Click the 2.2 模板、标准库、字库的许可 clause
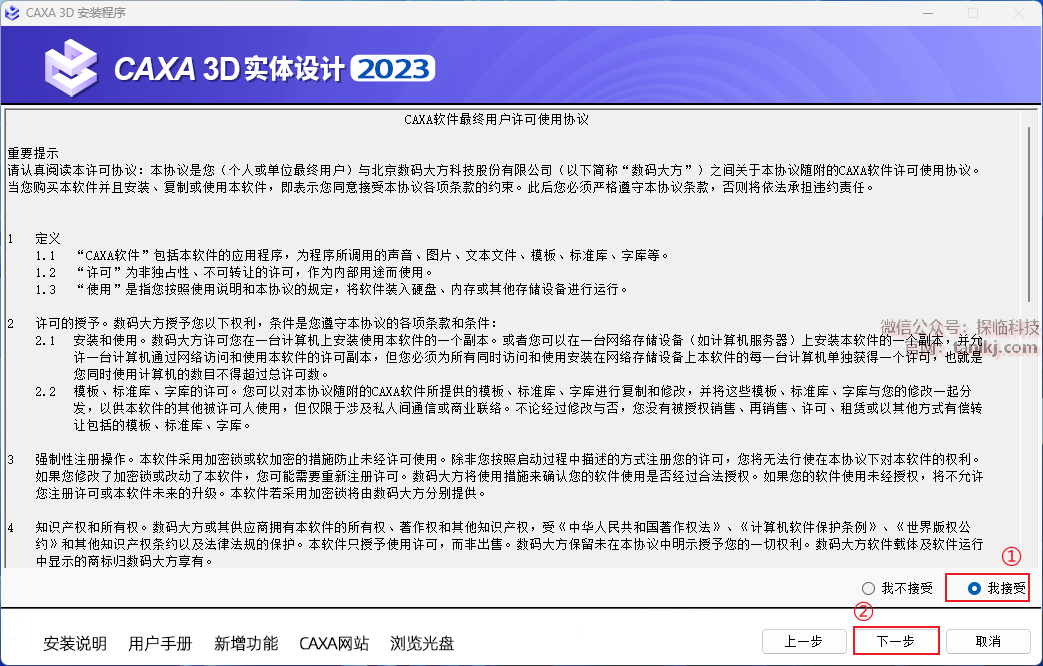 pyautogui.click(x=509, y=408)
